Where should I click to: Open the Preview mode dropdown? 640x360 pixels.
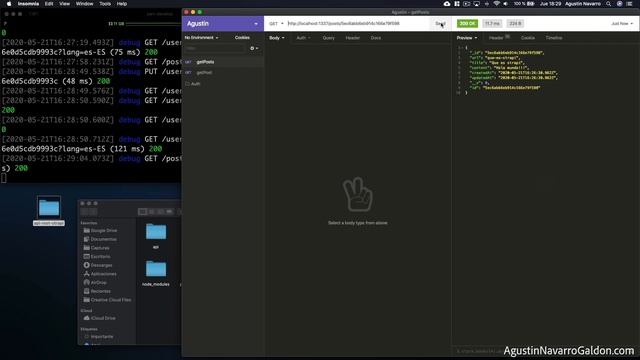[467, 38]
